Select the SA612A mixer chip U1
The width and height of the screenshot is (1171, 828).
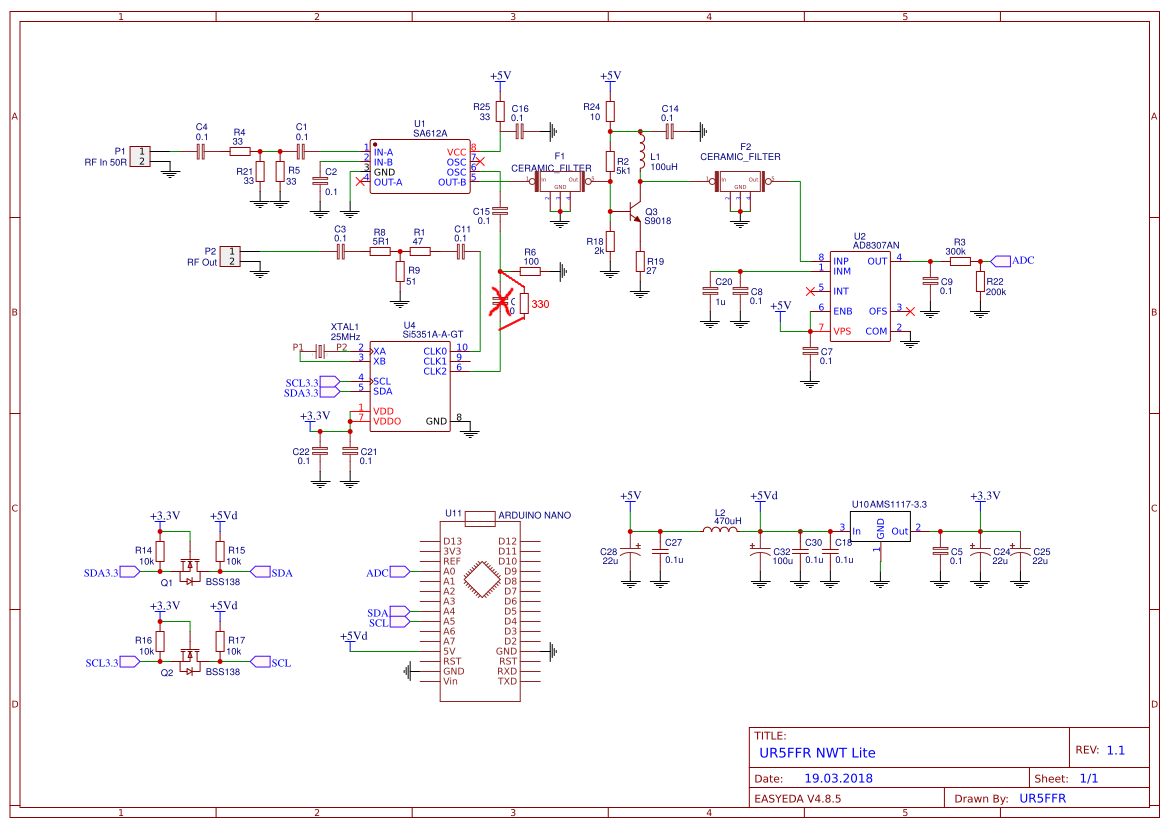pos(418,165)
